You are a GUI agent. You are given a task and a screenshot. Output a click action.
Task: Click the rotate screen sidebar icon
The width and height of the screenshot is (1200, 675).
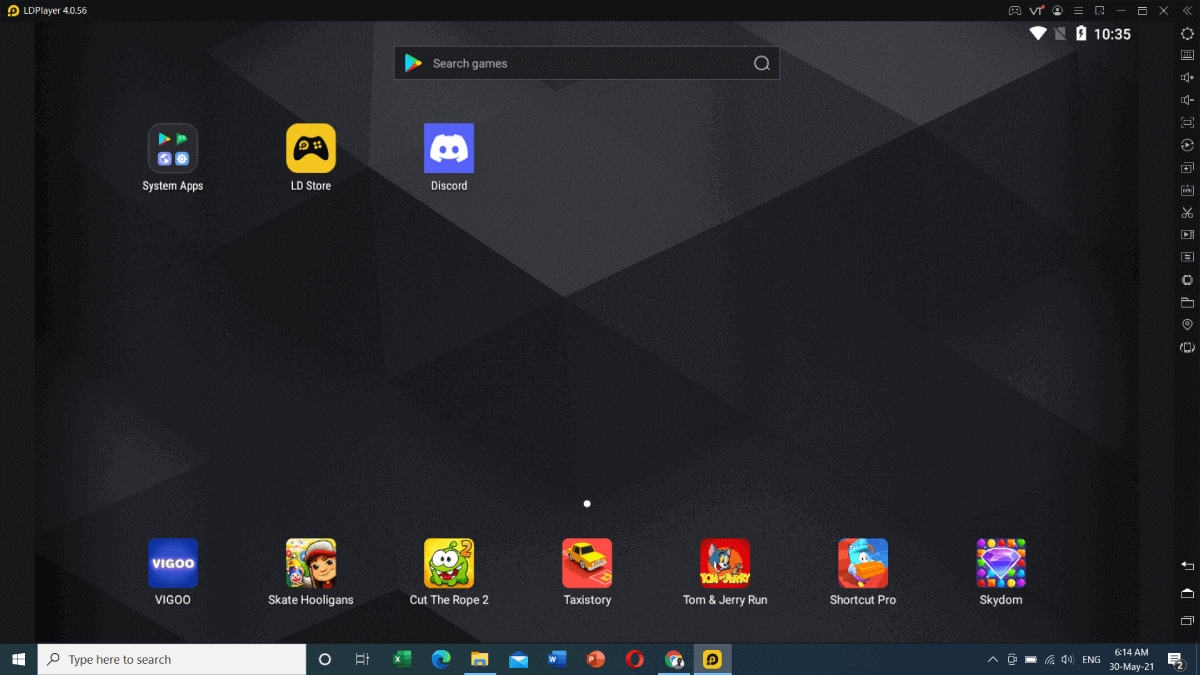pyautogui.click(x=1187, y=347)
